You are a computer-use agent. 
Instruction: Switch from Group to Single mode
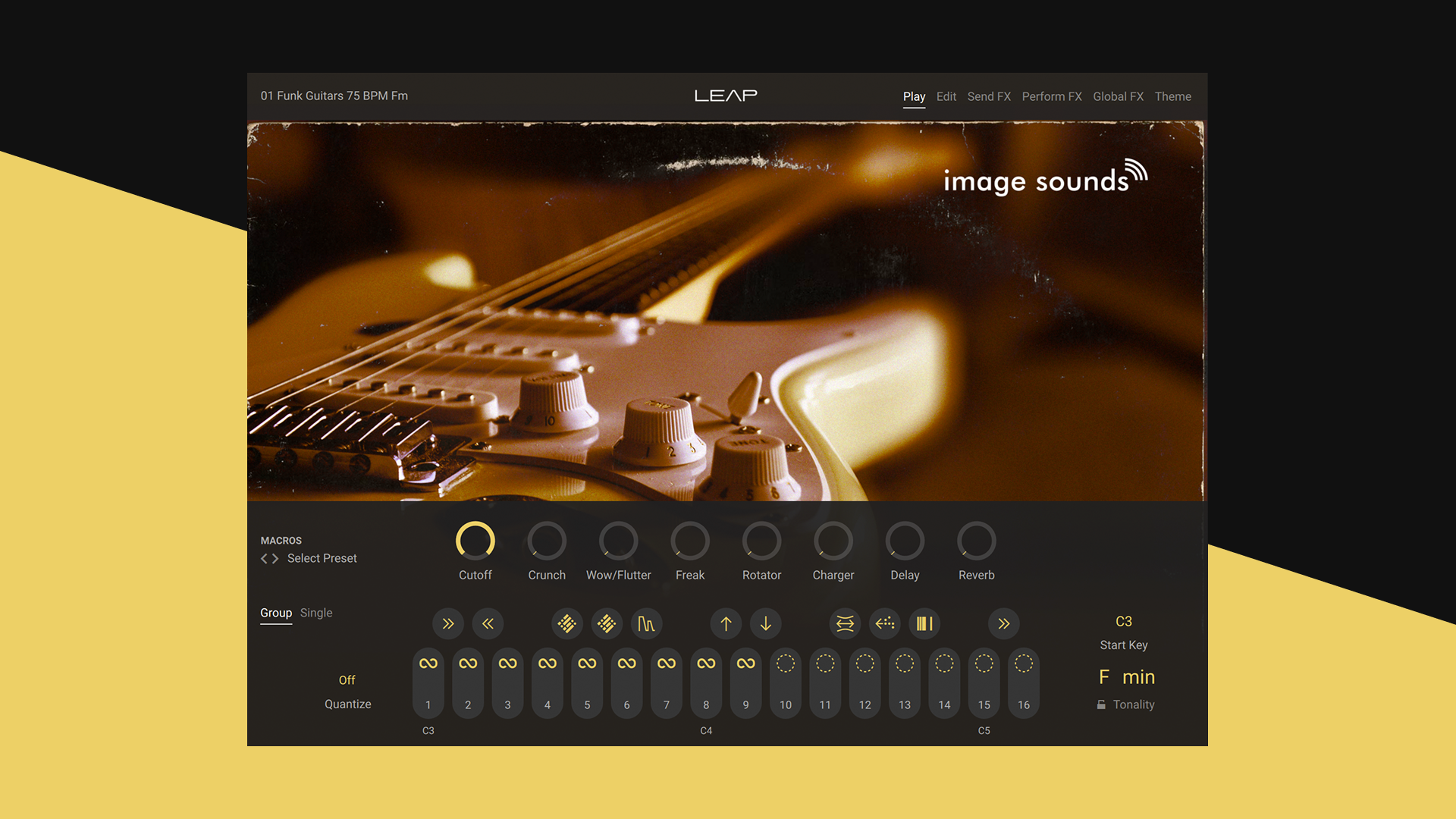pyautogui.click(x=316, y=613)
